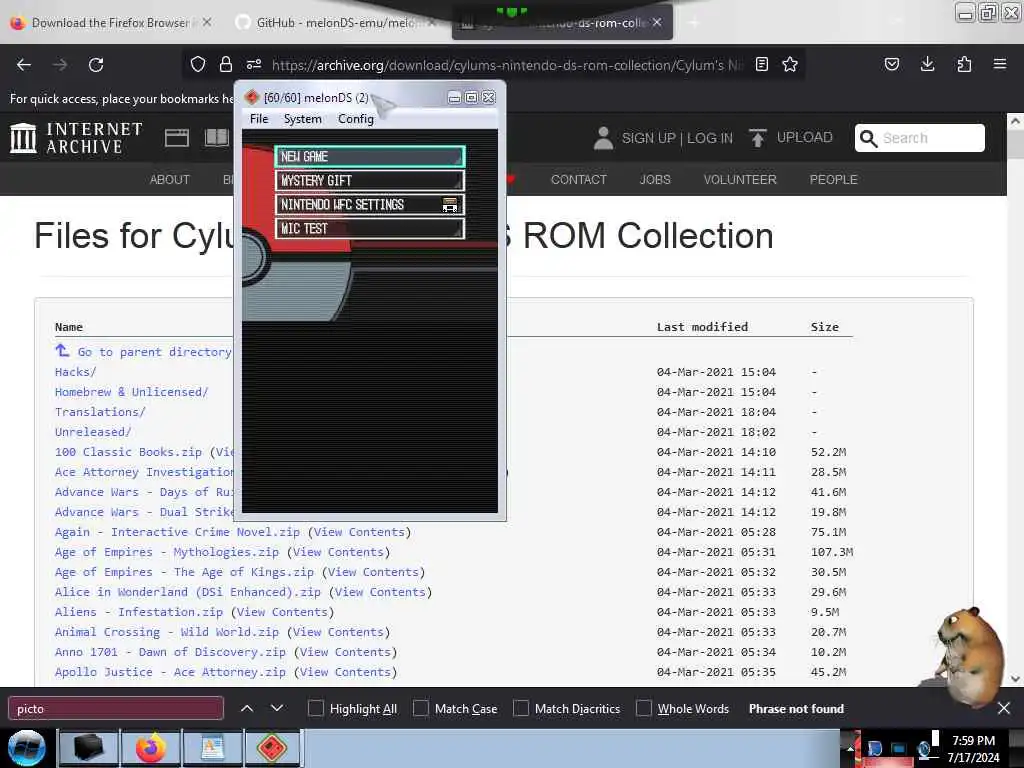Image resolution: width=1024 pixels, height=768 pixels.
Task: Download Animal Crossing - Wild World.zip
Action: (167, 632)
